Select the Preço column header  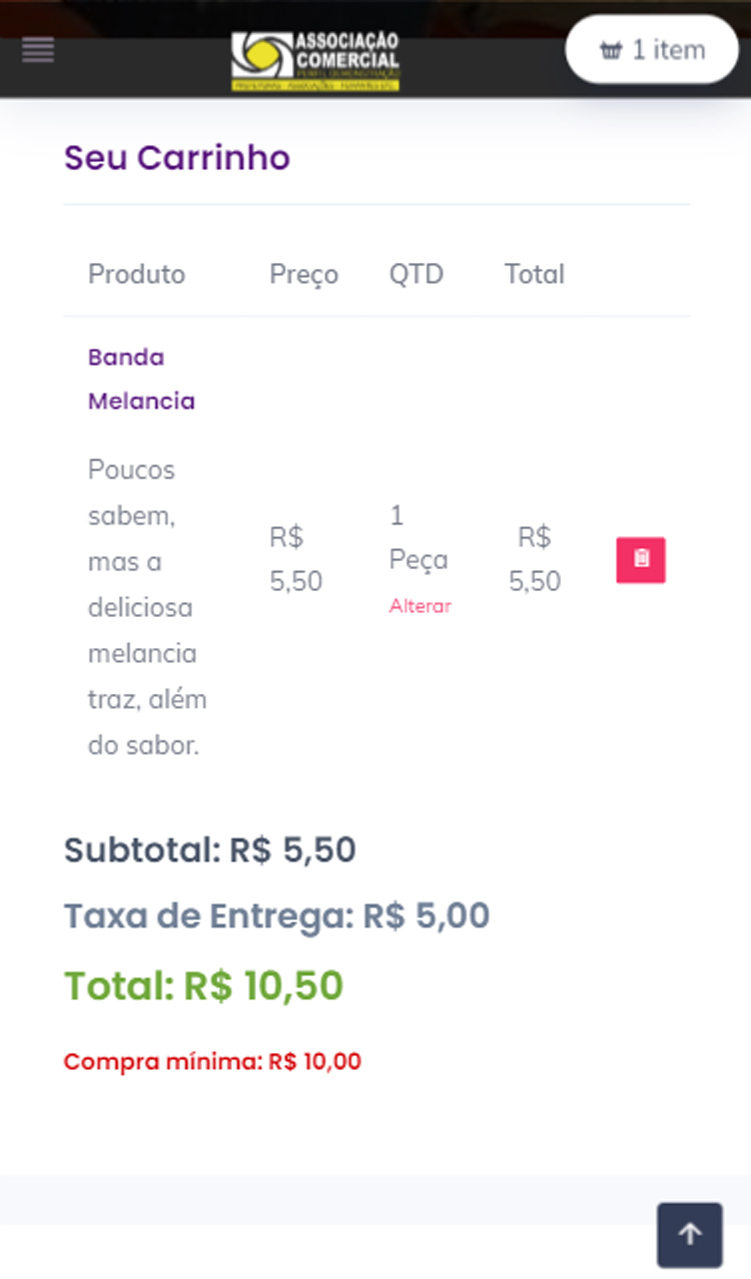click(304, 274)
